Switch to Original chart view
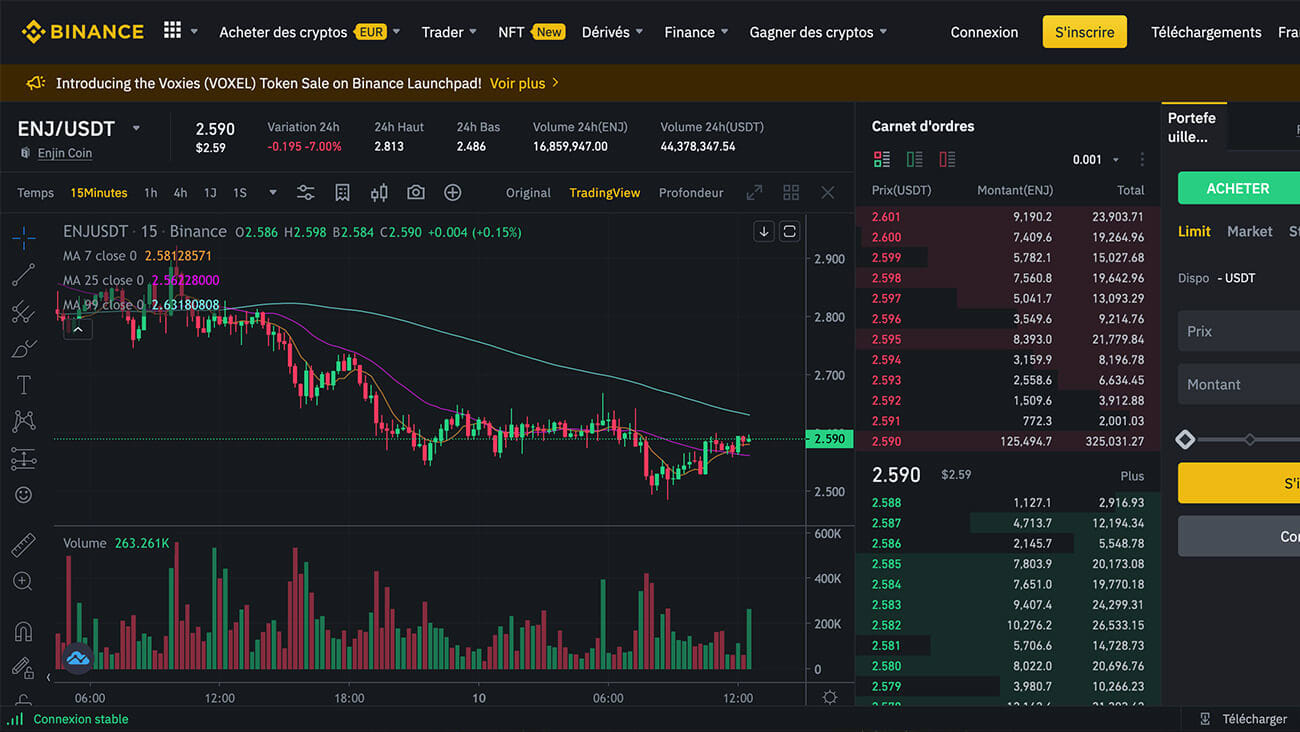The width and height of the screenshot is (1300, 732). [x=528, y=193]
